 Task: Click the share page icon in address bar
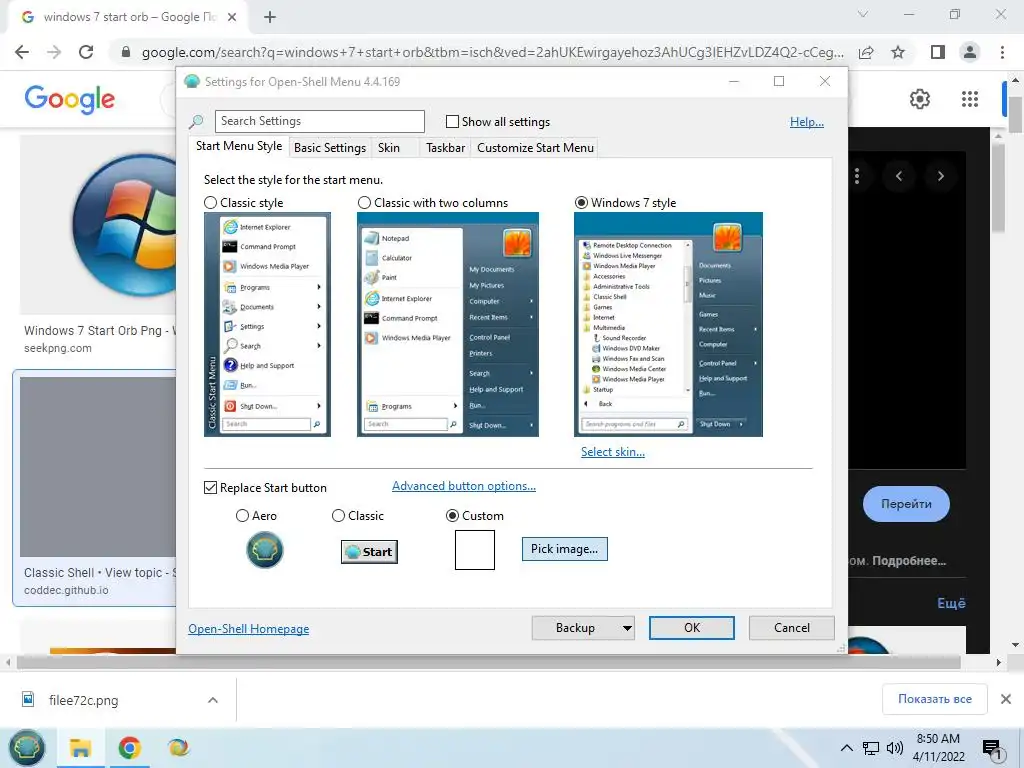click(866, 52)
